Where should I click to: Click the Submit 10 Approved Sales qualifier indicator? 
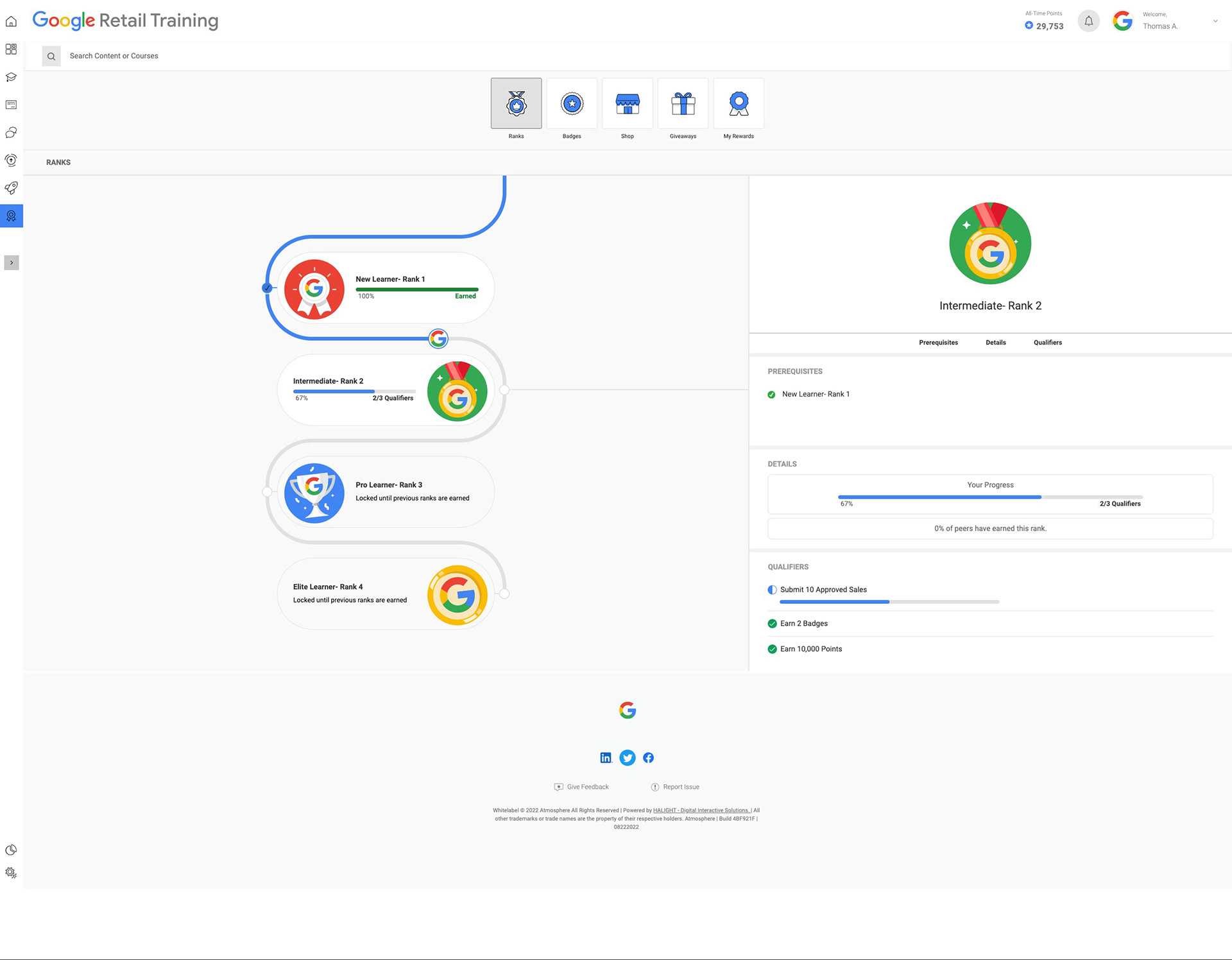772,590
